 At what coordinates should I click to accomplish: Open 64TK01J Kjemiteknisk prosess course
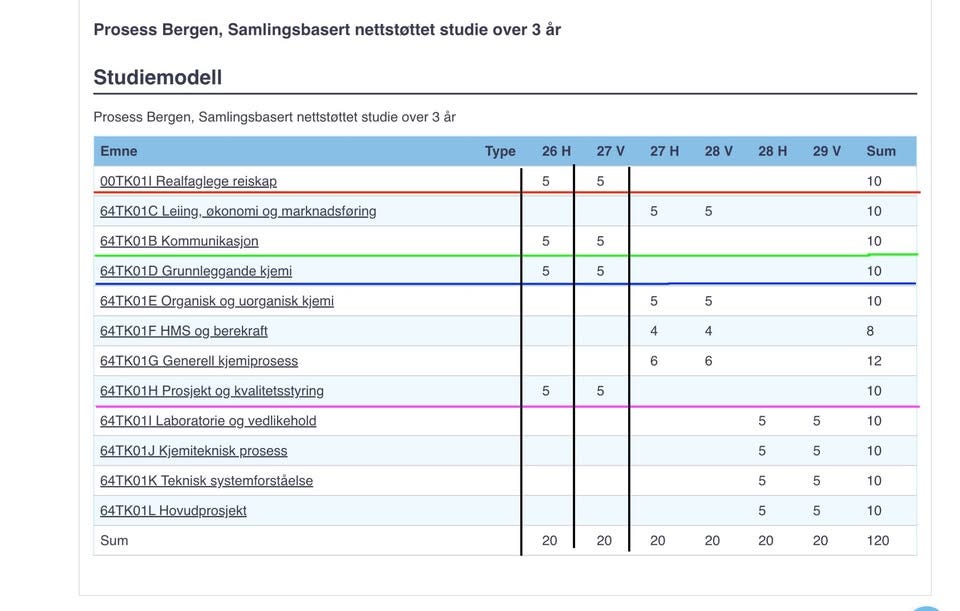[x=193, y=451]
